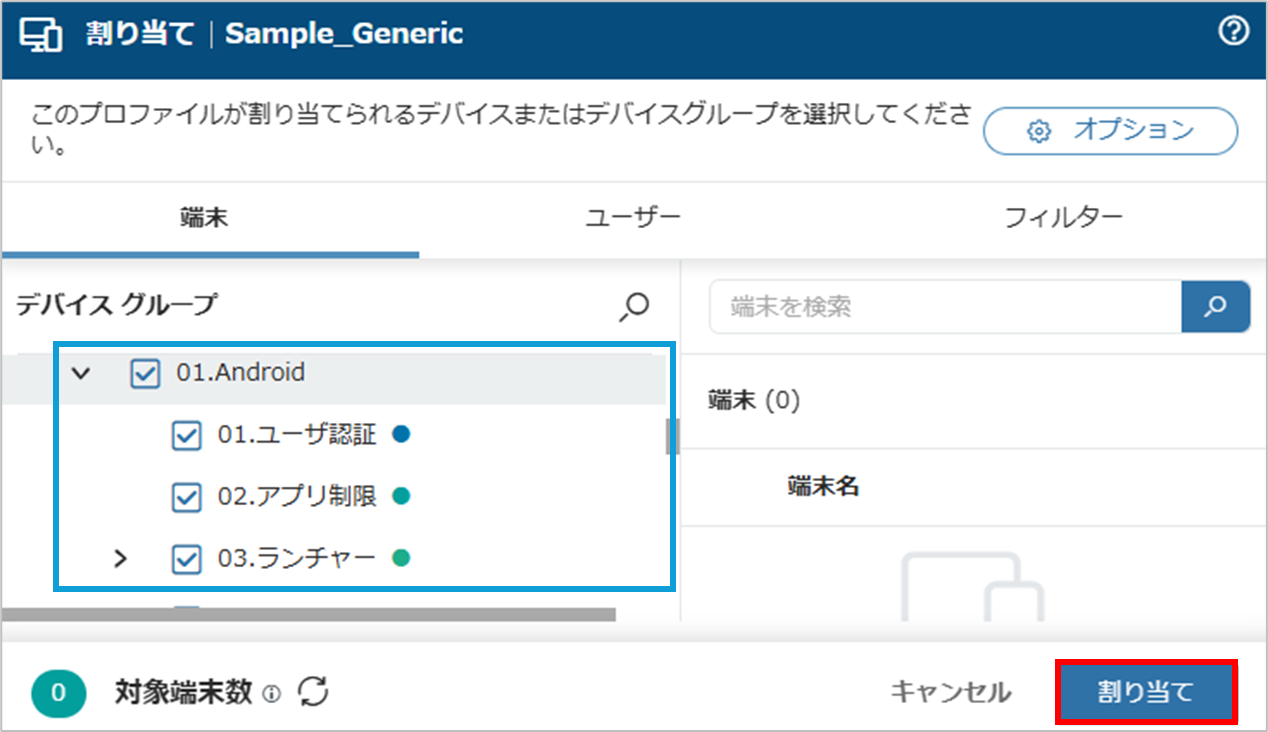Toggle the 01.ユーザ認証 checkbox
The image size is (1268, 732).
[187, 436]
